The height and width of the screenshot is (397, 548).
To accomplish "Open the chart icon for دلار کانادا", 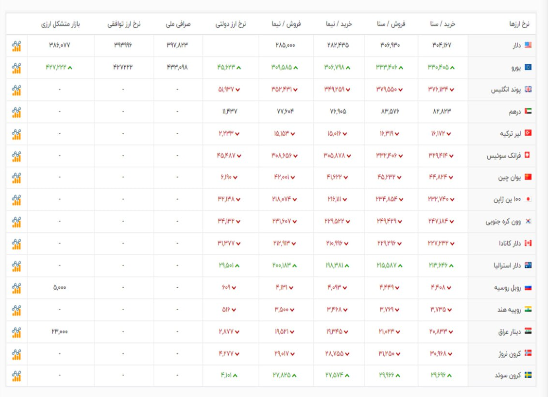I will (16, 244).
